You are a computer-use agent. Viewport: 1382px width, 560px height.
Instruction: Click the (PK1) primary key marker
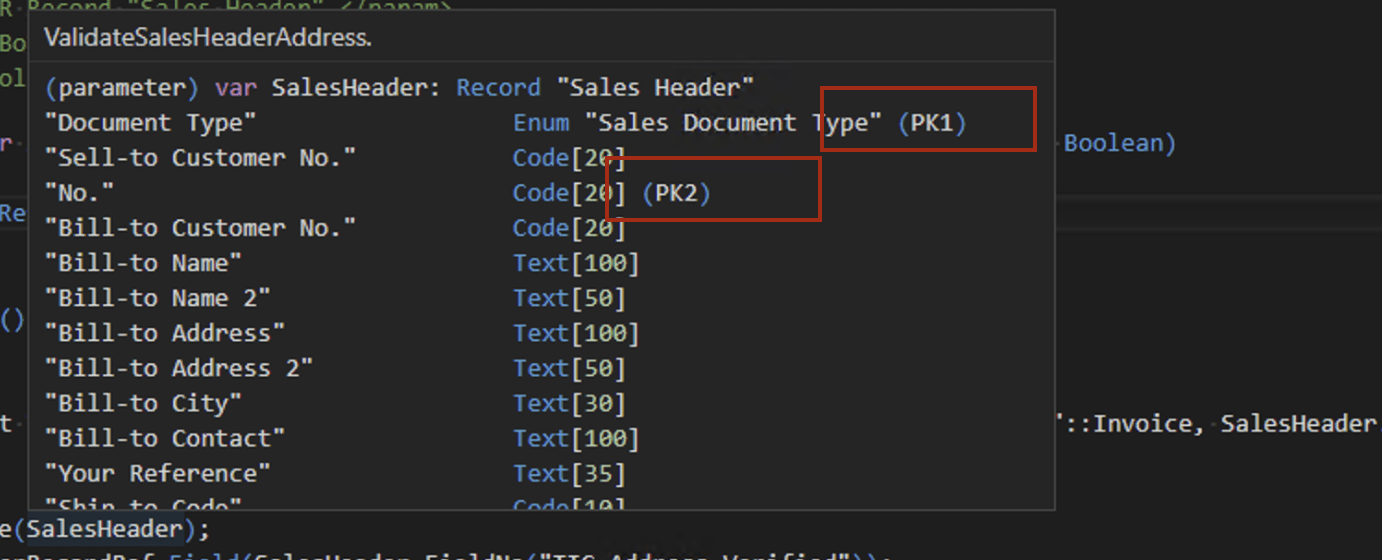click(x=932, y=123)
